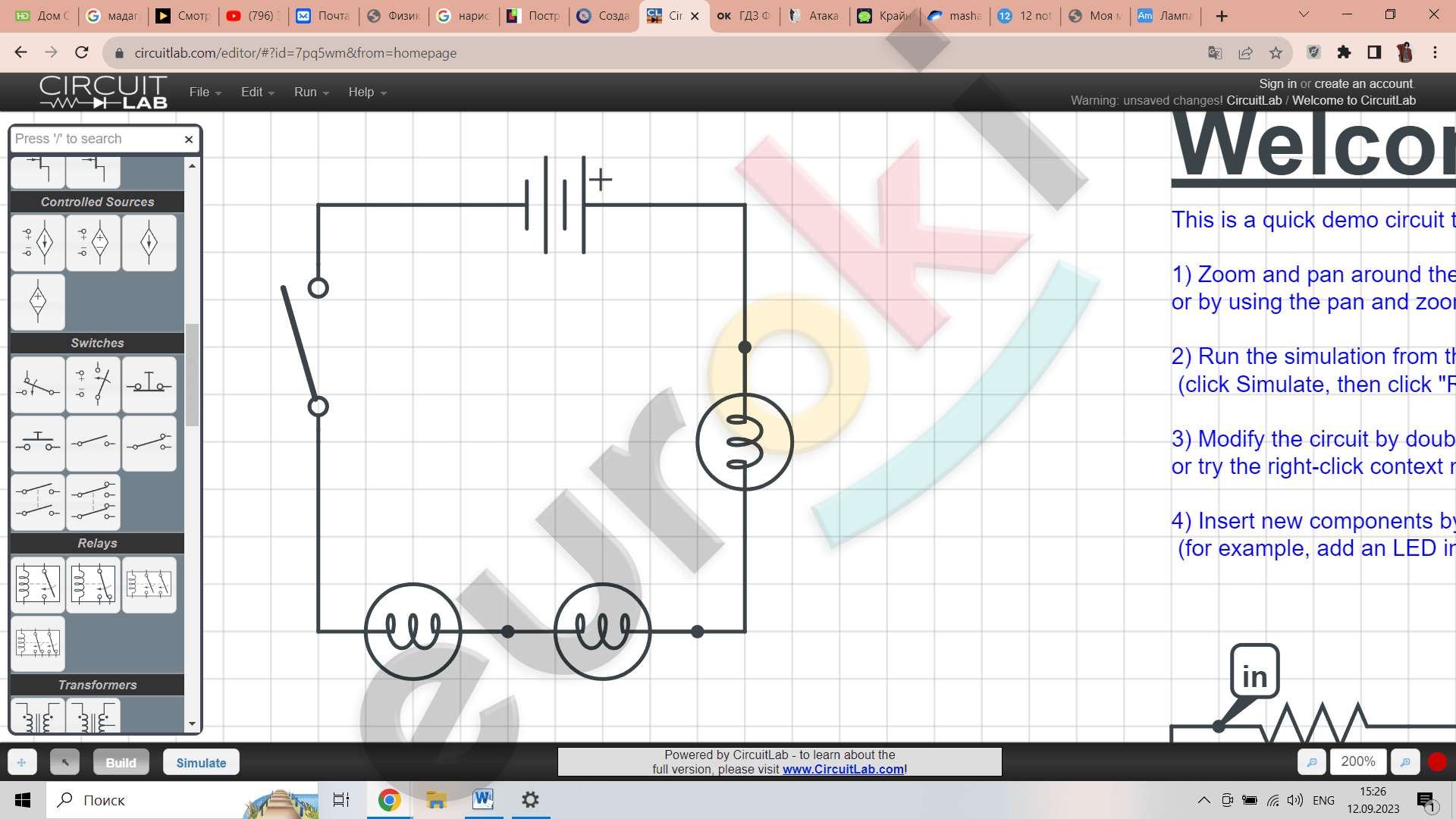
Task: Click the pointer select tool icon
Action: 64,762
